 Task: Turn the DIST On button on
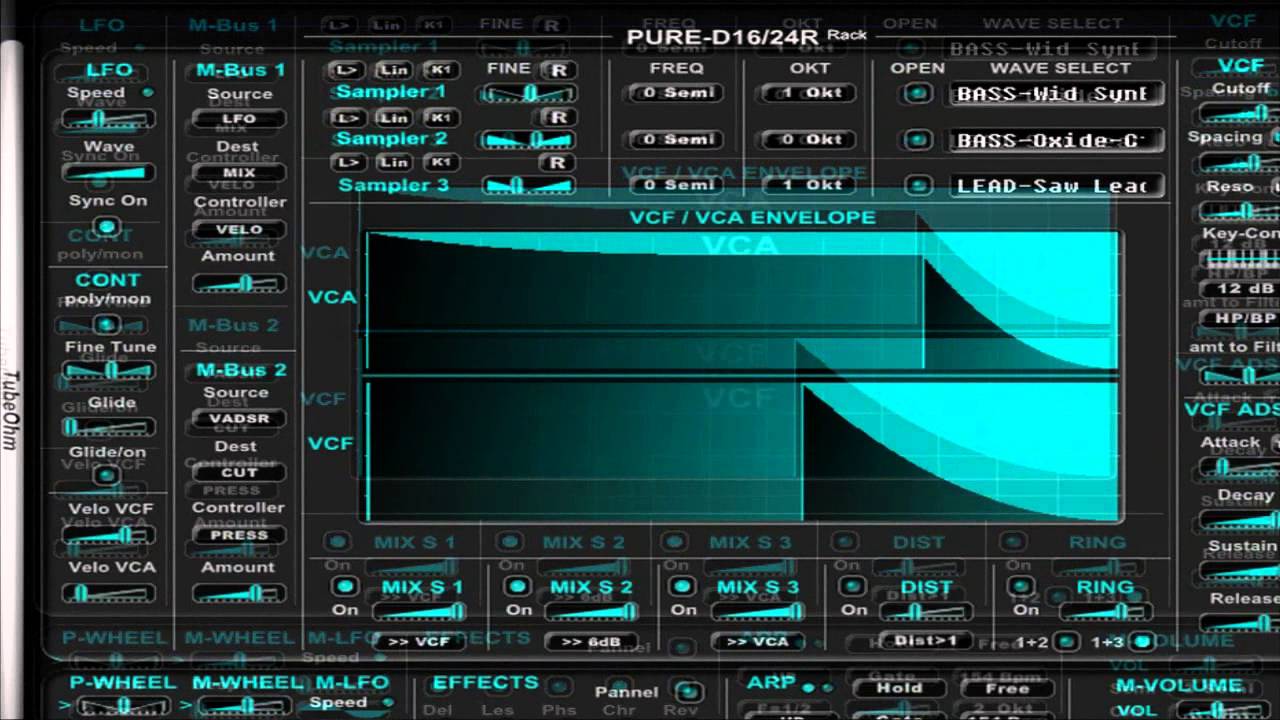coord(853,586)
